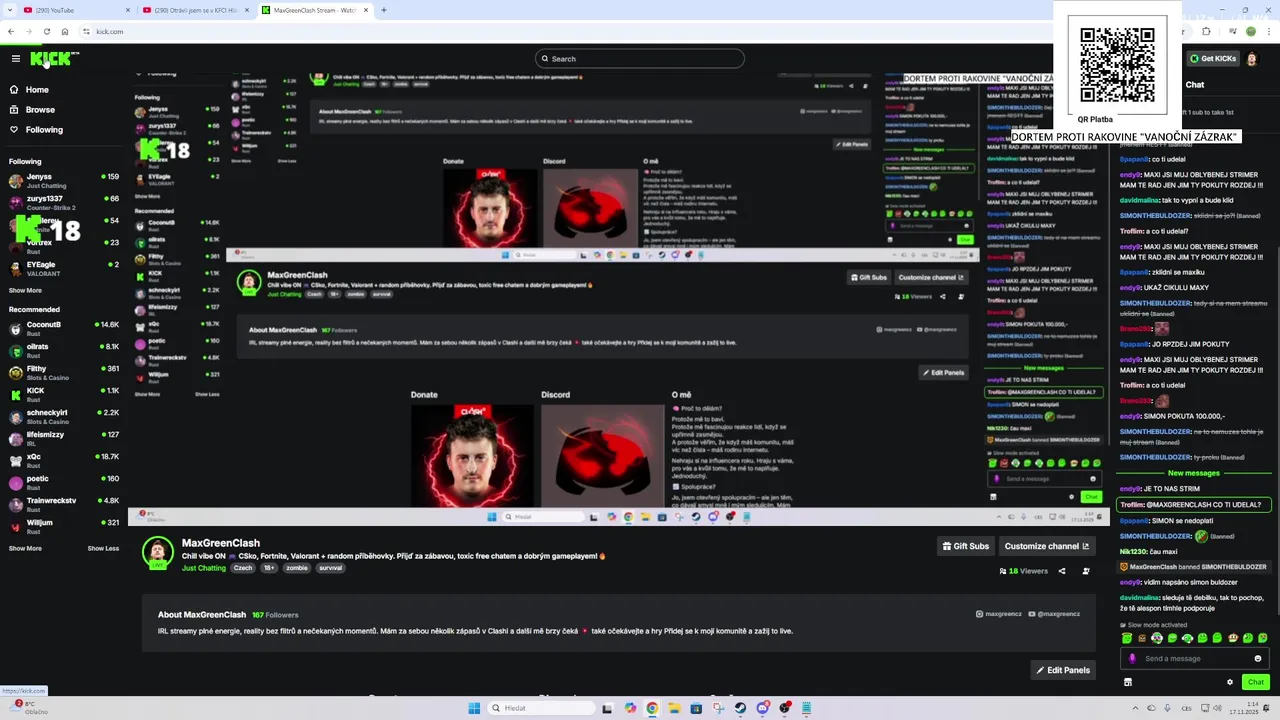Click the Get KICKs button
1280x720 pixels.
pos(1213,59)
